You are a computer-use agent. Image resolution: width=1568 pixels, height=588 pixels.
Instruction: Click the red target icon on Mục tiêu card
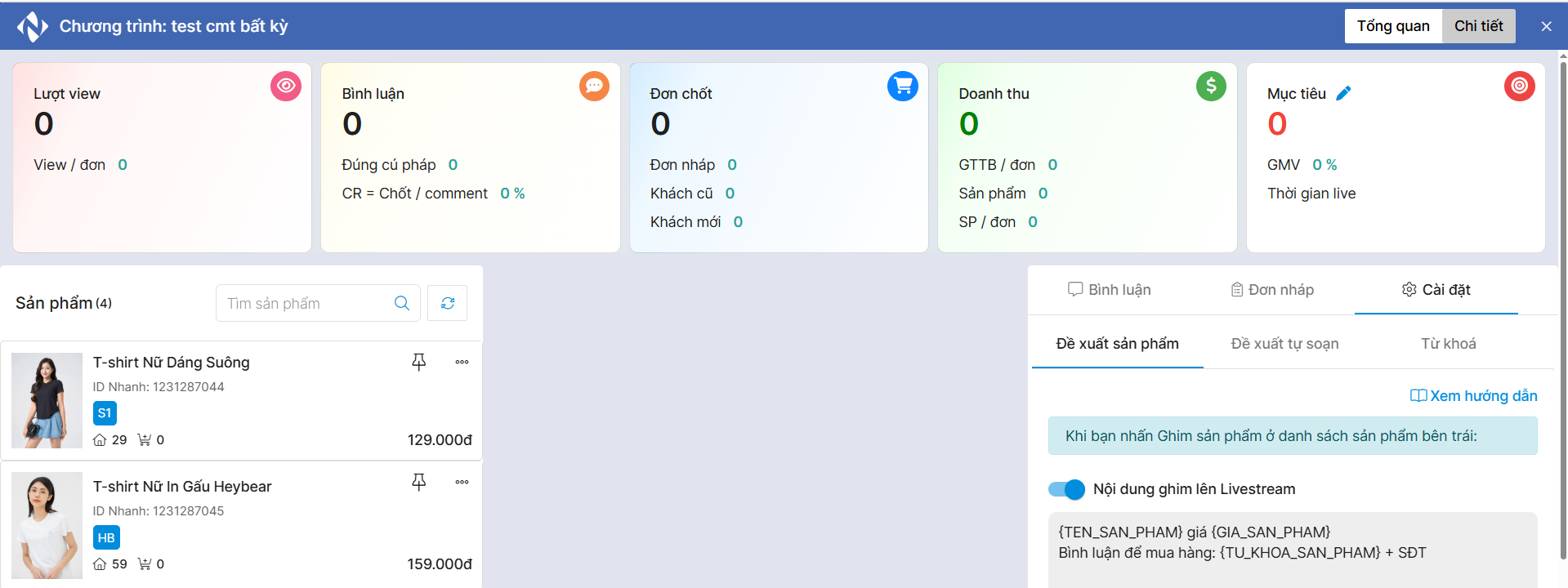[1520, 86]
